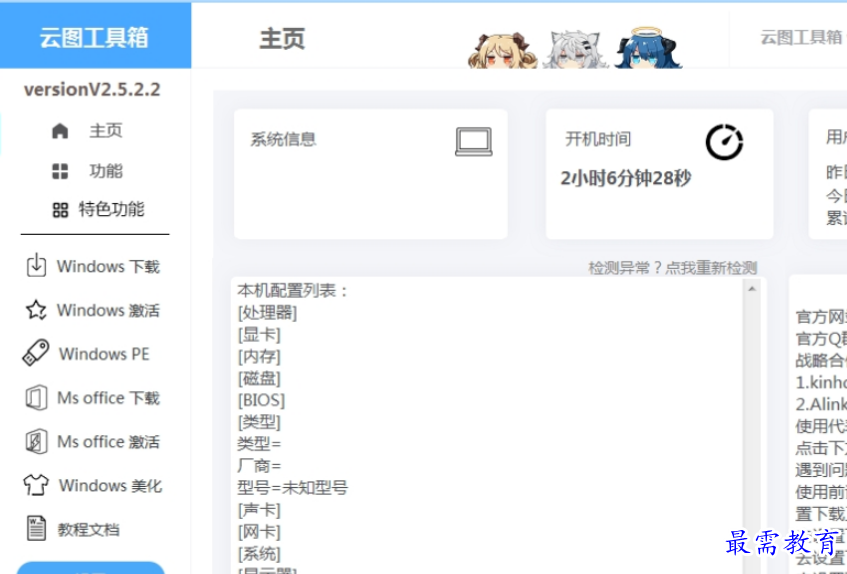
Task: Click the home icon beside 主页
Action: (60, 131)
